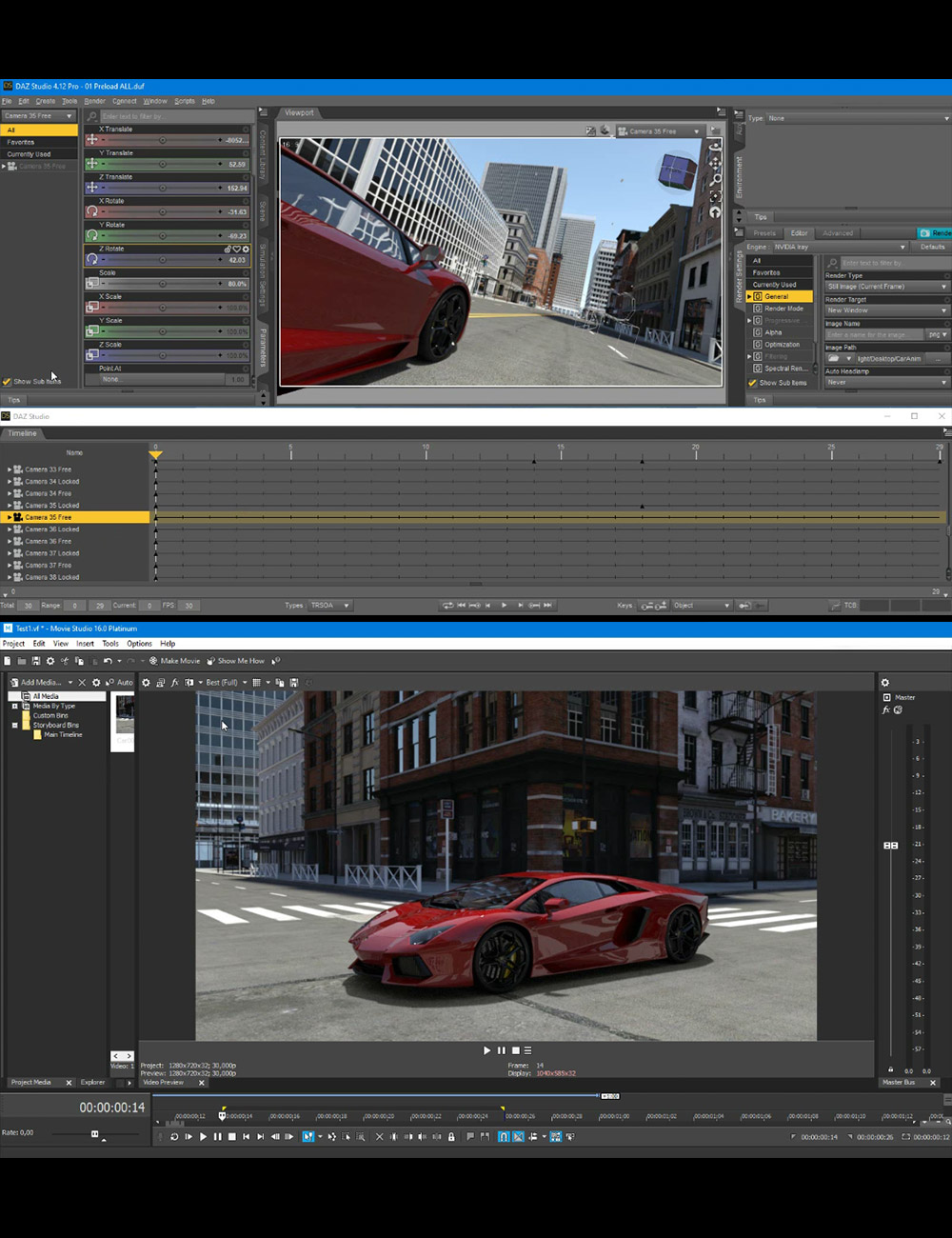Activate the Normal Edit tool in the timeline toolbar
The width and height of the screenshot is (952, 1238).
click(x=307, y=1136)
